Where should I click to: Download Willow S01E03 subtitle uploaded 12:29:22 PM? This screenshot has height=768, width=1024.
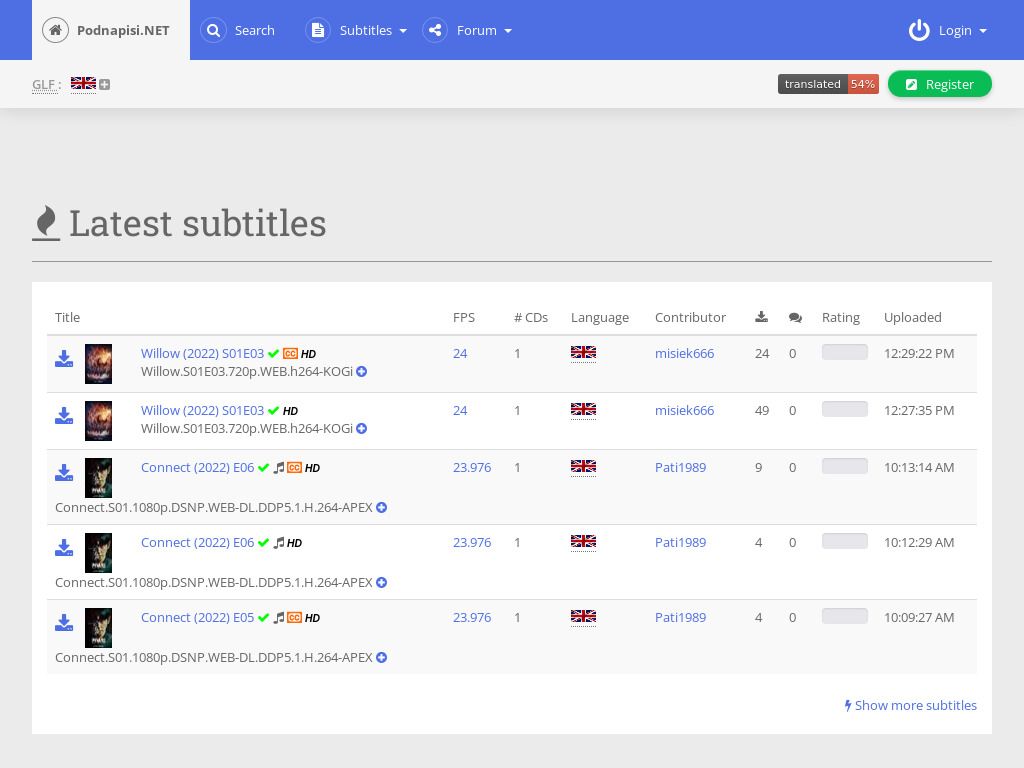(x=64, y=359)
